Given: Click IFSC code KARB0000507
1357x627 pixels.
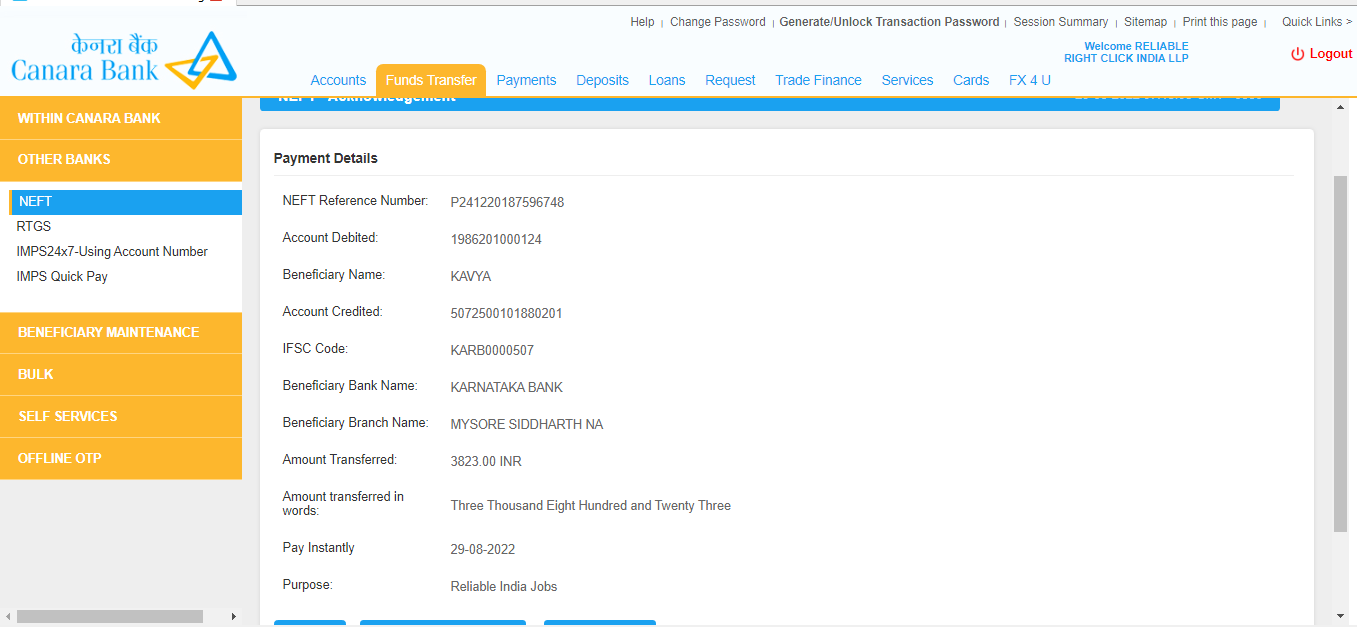Looking at the screenshot, I should coord(492,351).
